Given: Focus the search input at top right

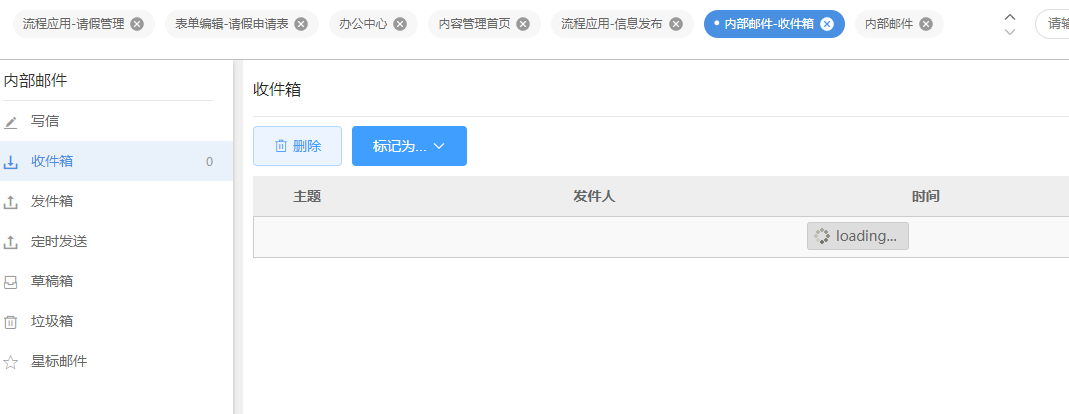Looking at the screenshot, I should pyautogui.click(x=1052, y=24).
